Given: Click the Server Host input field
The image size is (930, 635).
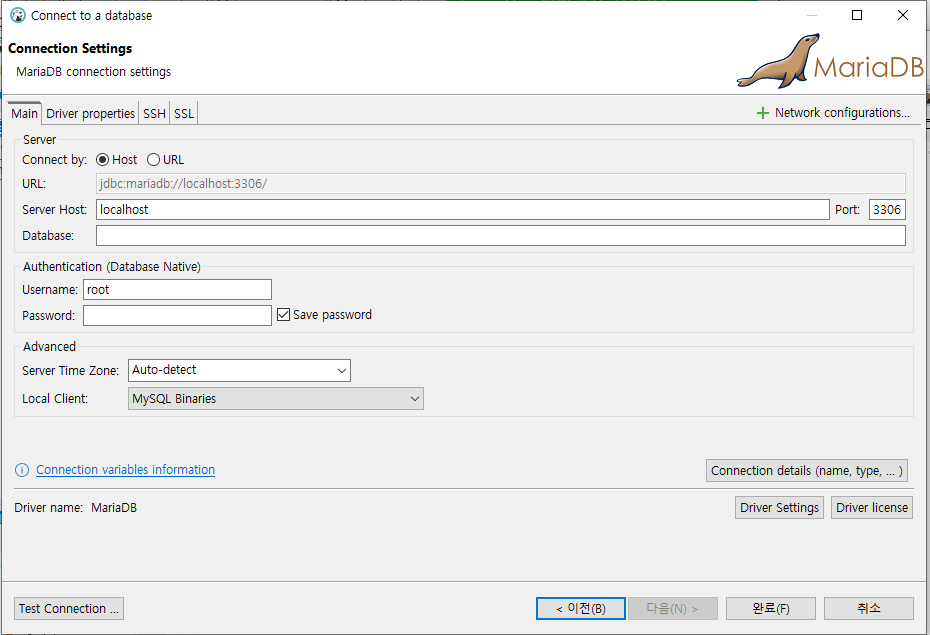Looking at the screenshot, I should point(463,210).
